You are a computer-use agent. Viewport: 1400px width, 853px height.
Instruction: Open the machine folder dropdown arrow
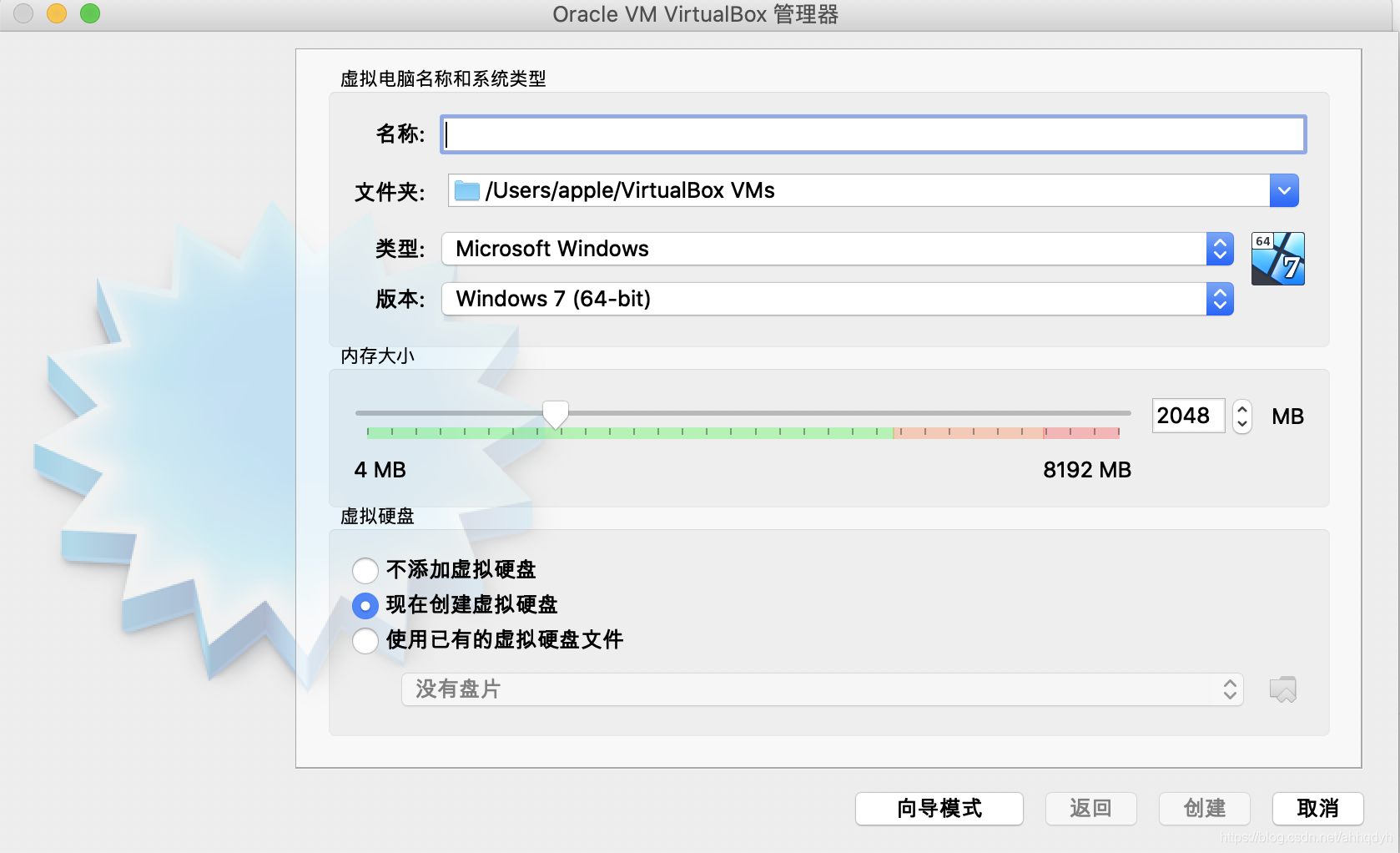pyautogui.click(x=1284, y=191)
